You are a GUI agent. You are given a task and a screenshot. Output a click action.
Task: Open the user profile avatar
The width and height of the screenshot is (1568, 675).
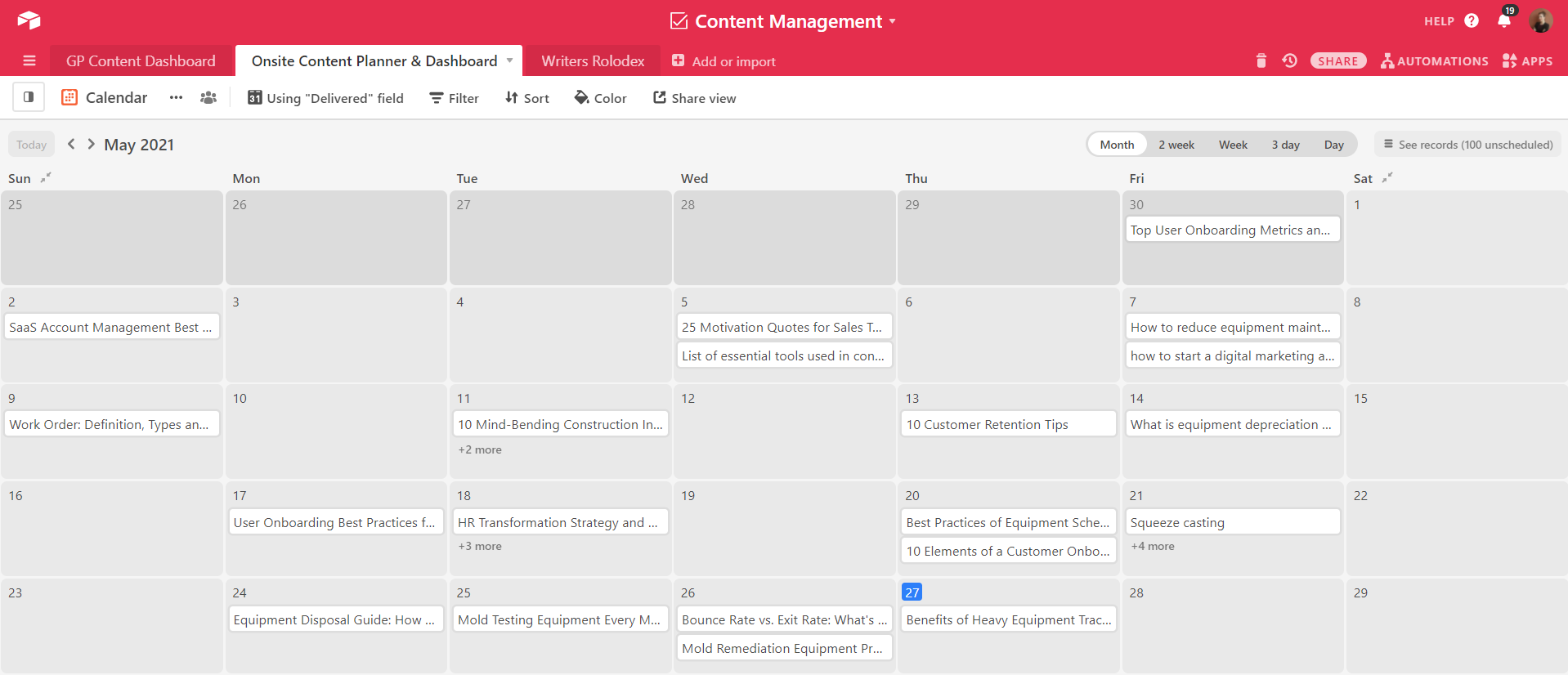click(x=1540, y=21)
